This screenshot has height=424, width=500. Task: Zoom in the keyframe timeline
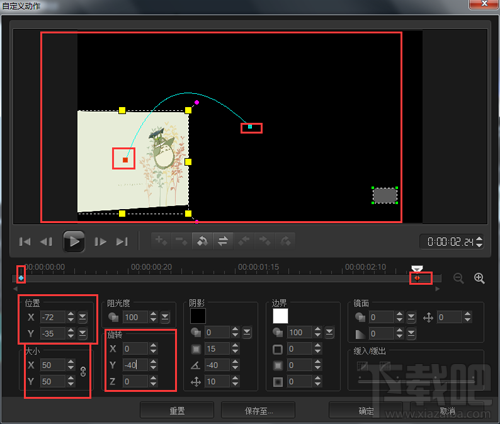[479, 278]
